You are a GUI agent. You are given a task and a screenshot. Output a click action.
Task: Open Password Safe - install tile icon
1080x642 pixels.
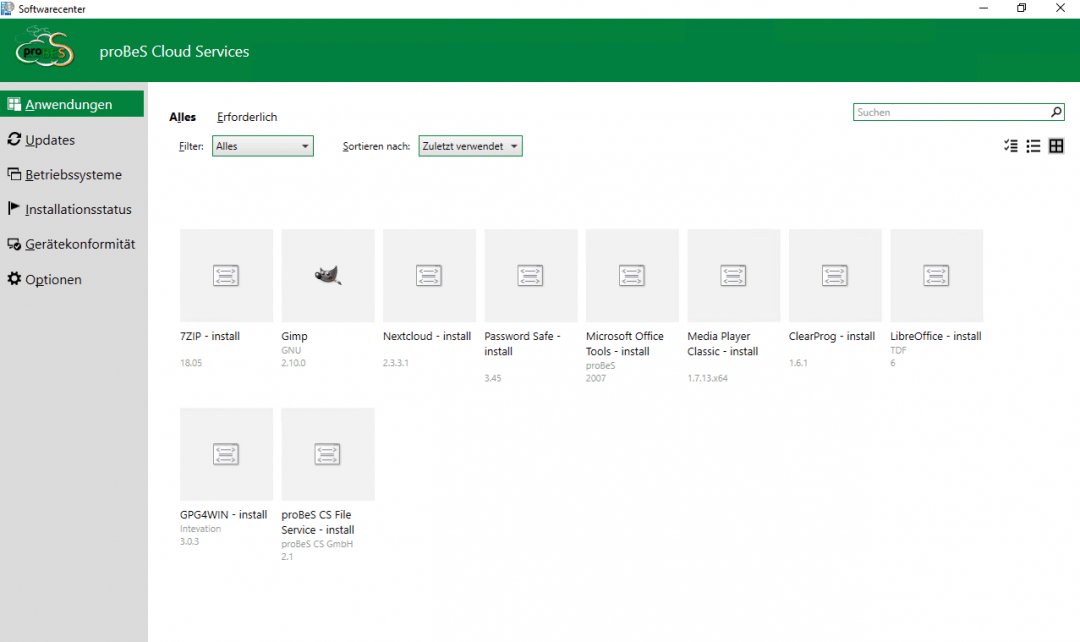(x=530, y=276)
